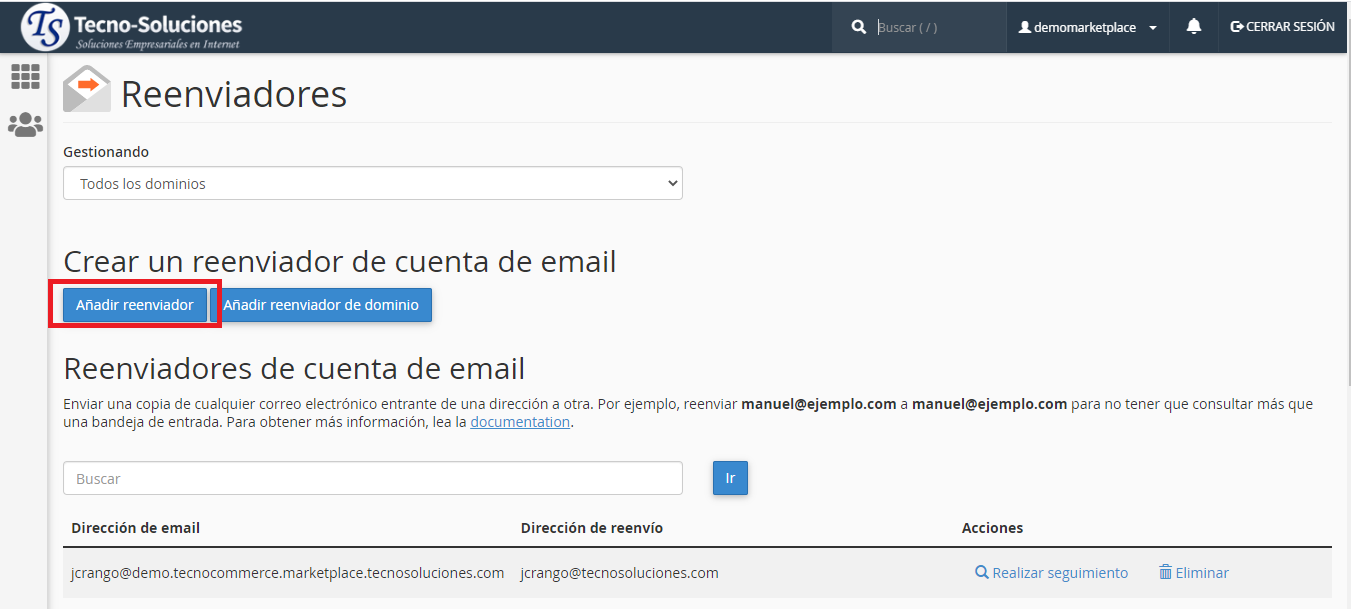Click the Reenviadores envelope icon
Image resolution: width=1351 pixels, height=609 pixels.
pos(86,89)
